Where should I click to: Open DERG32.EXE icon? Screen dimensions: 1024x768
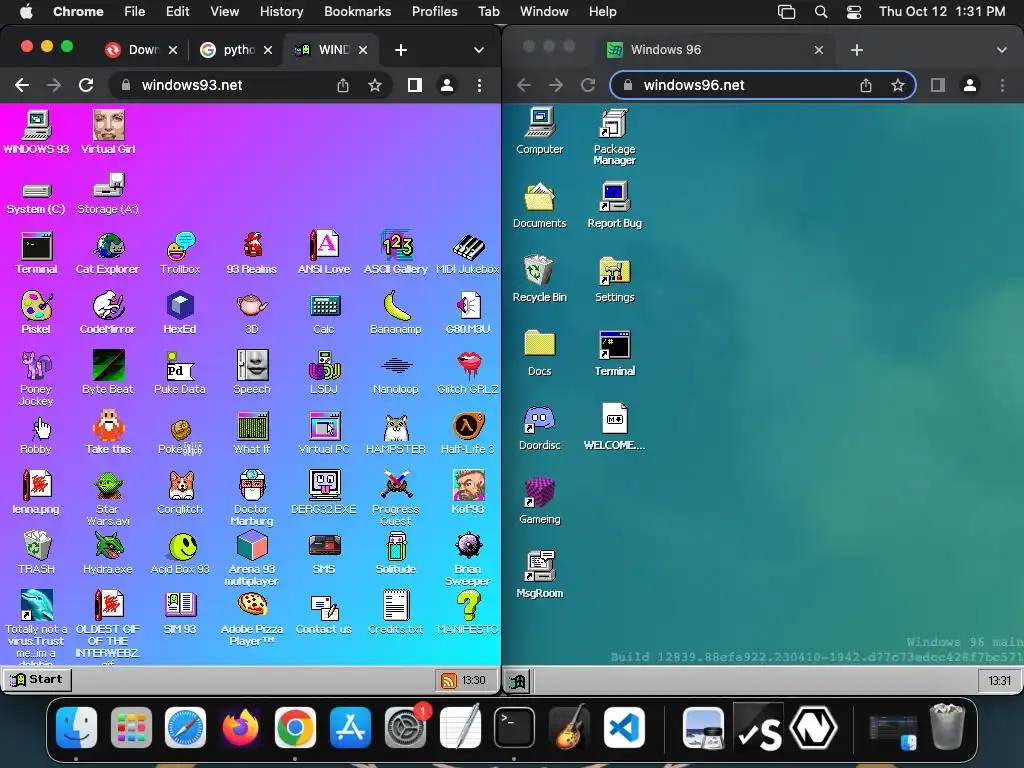(324, 493)
